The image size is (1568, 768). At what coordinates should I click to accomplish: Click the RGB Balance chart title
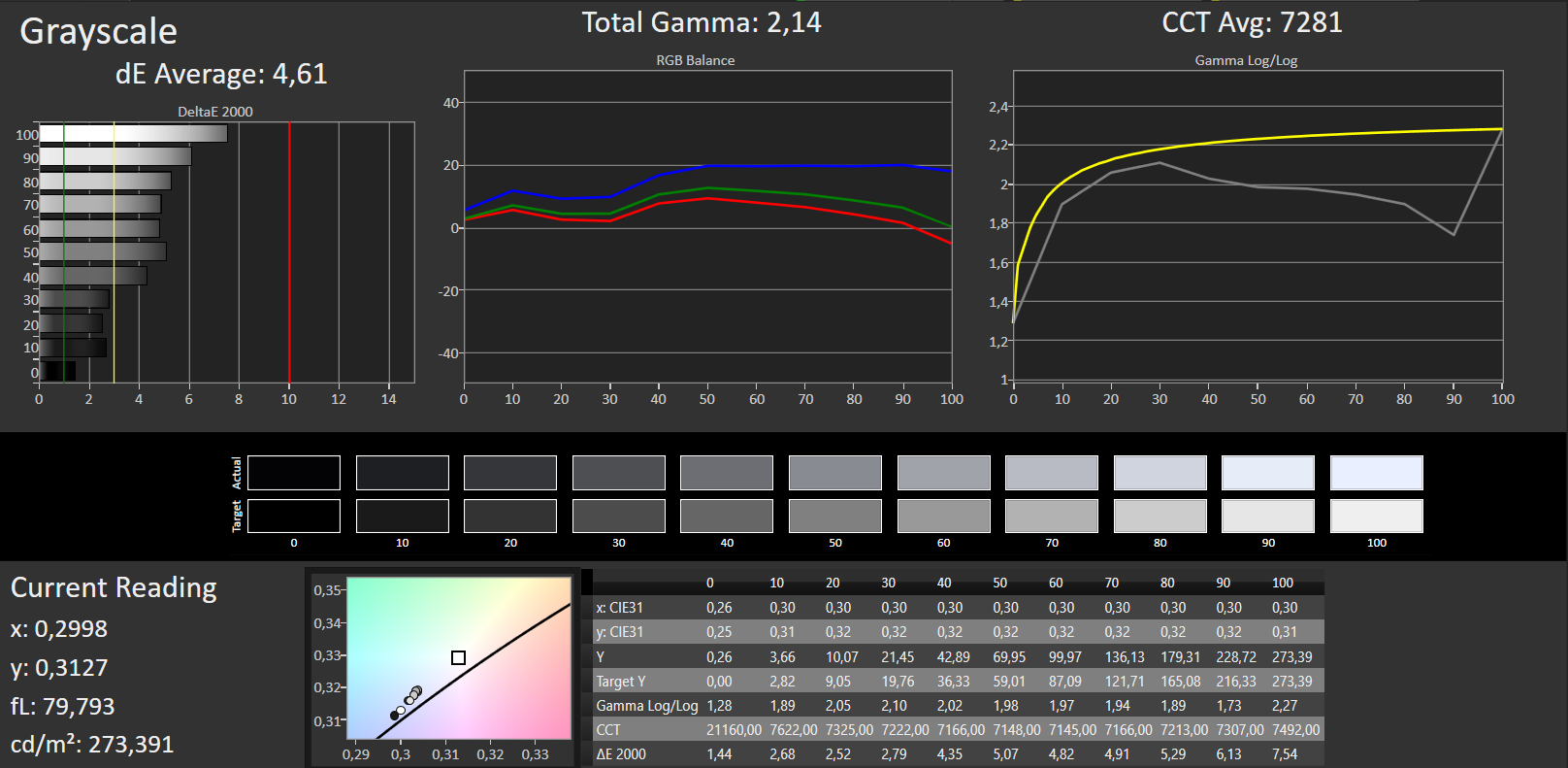pyautogui.click(x=696, y=60)
